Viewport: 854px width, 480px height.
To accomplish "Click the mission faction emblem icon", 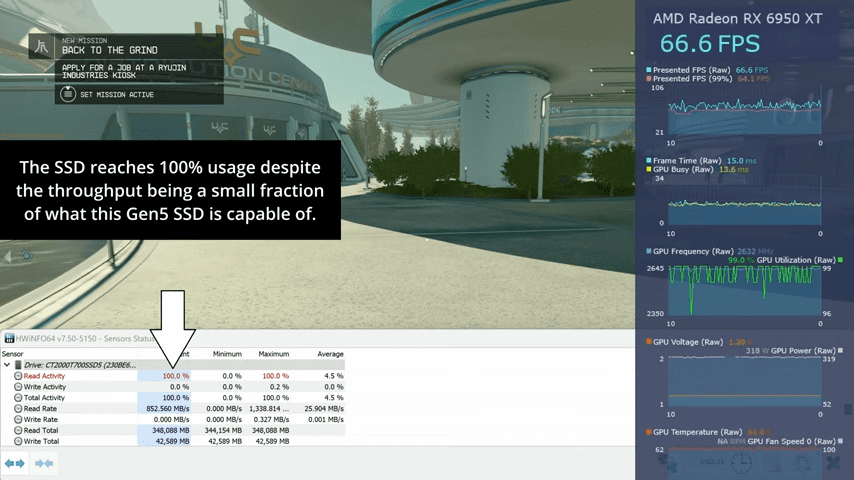I will 41,47.
